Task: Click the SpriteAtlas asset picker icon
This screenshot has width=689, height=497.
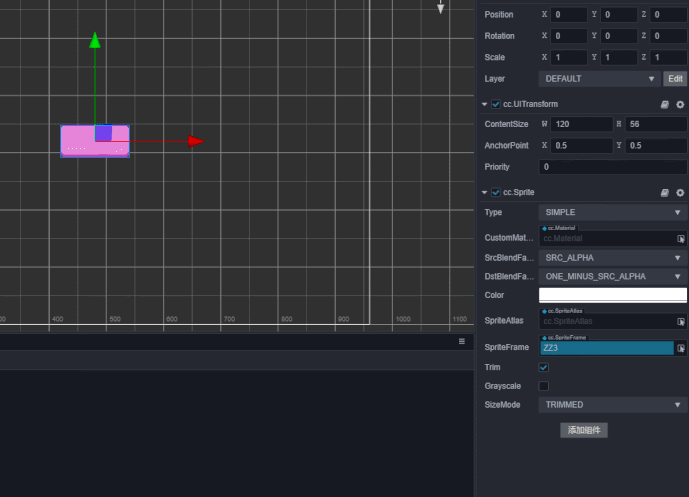Action: (681, 322)
